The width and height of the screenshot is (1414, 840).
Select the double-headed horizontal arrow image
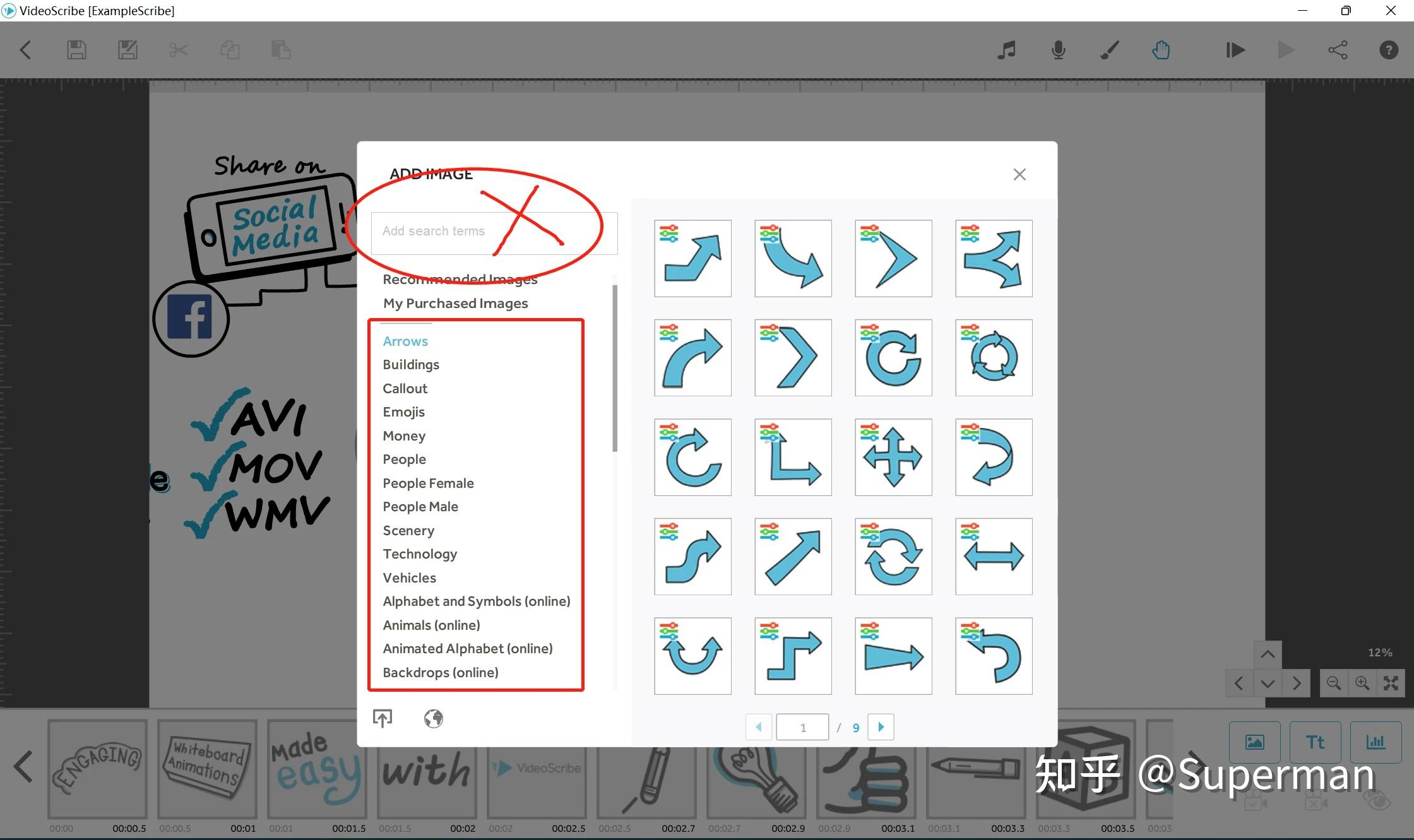tap(993, 557)
